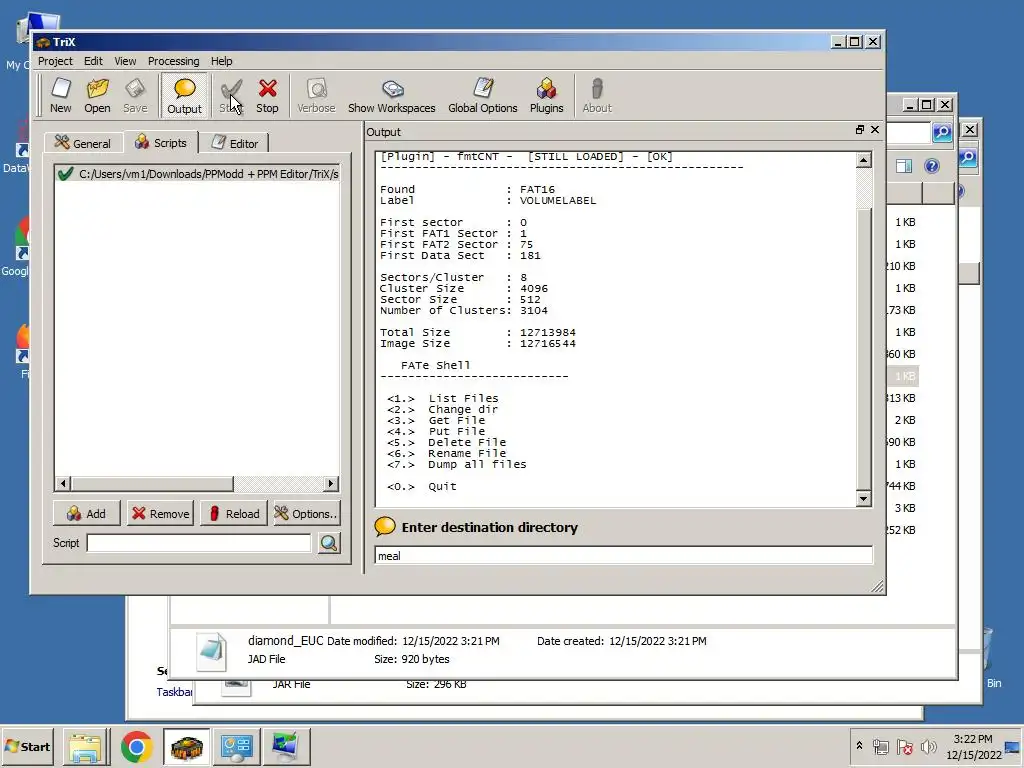Screen dimensions: 1024x768
Task: Click the TriX taskbar icon
Action: pos(186,746)
